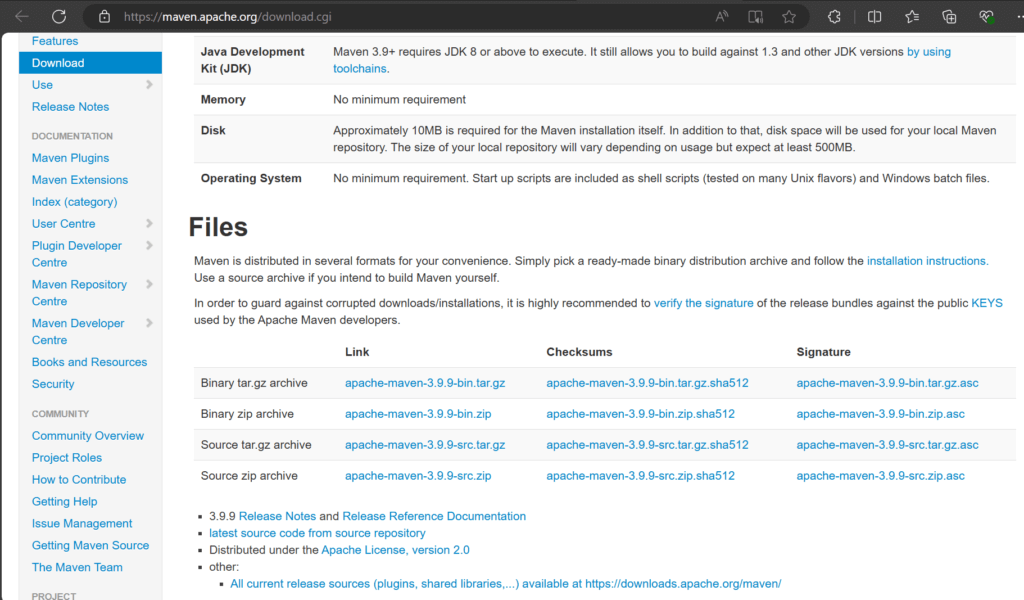Viewport: 1024px width, 600px height.
Task: Open browser extensions puzzle icon
Action: point(834,16)
